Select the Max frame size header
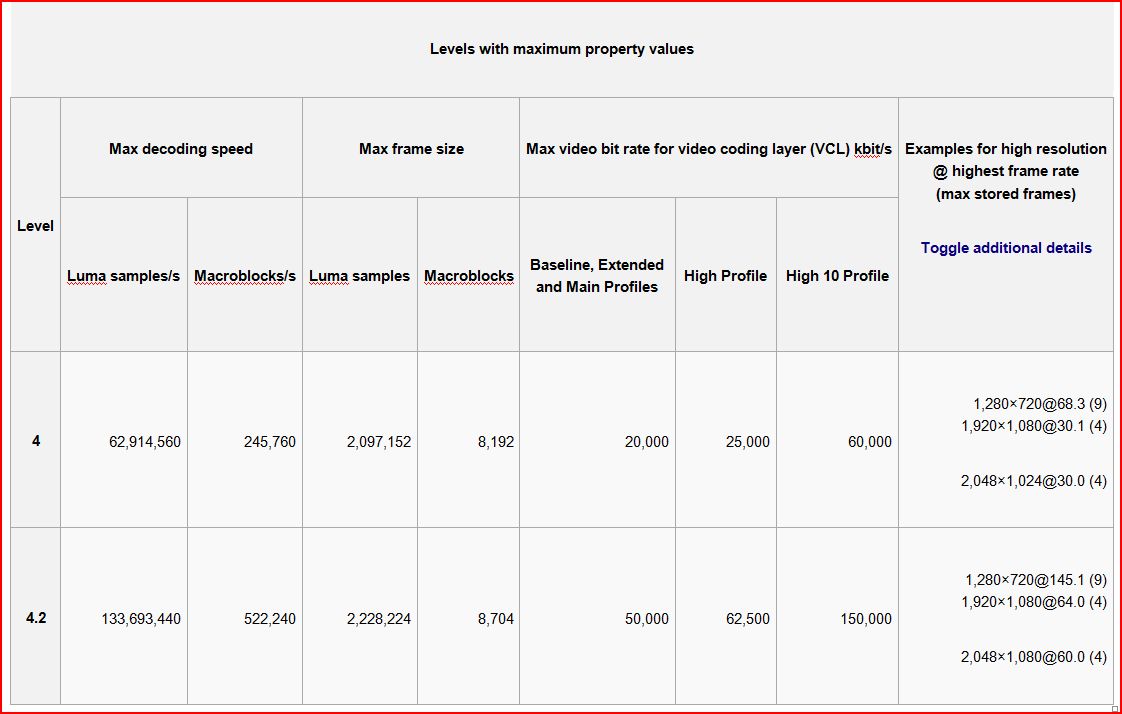The height and width of the screenshot is (714, 1122). coord(411,149)
